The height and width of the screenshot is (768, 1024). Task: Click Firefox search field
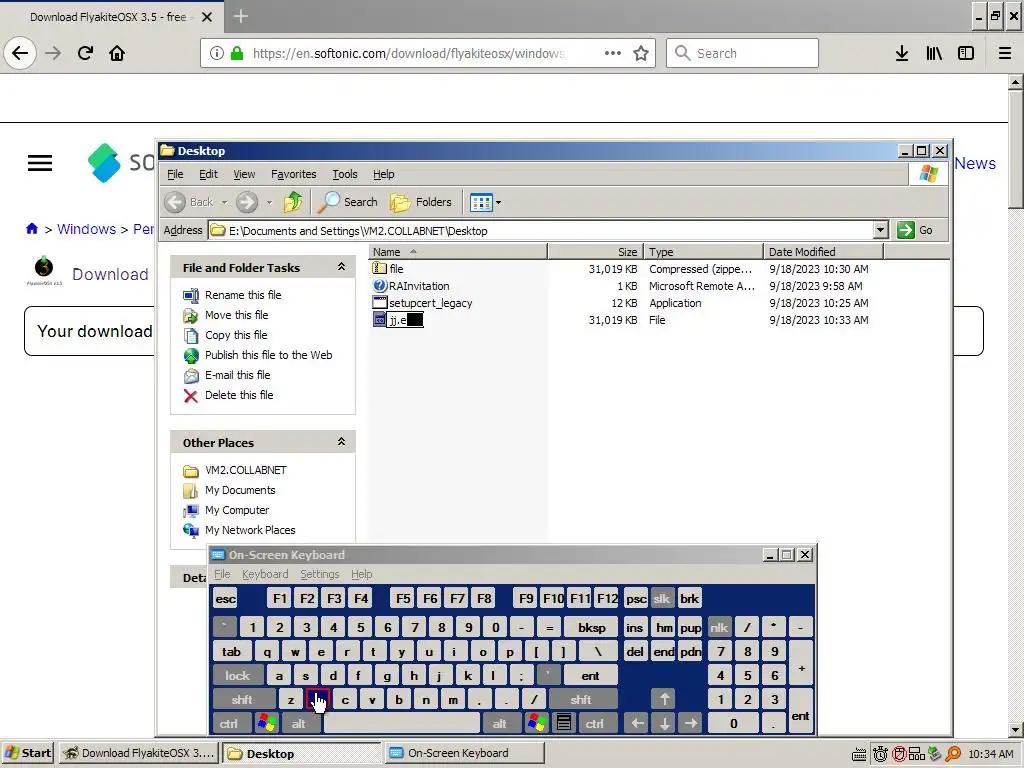[x=742, y=53]
